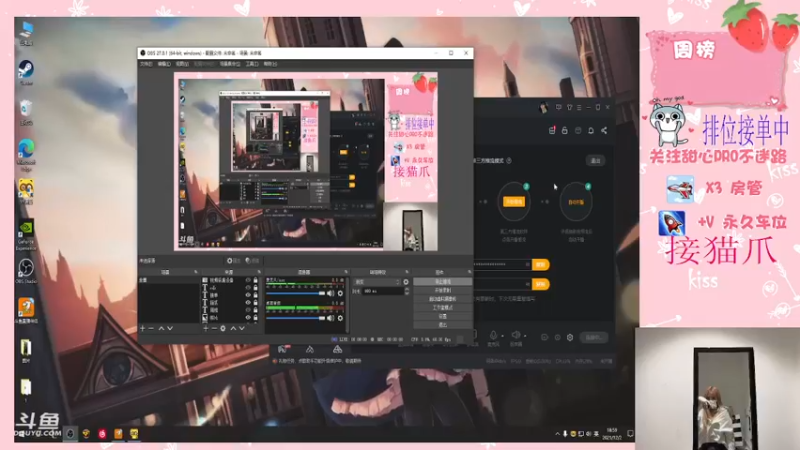Click 开始录制 button in OBS controls

443,290
